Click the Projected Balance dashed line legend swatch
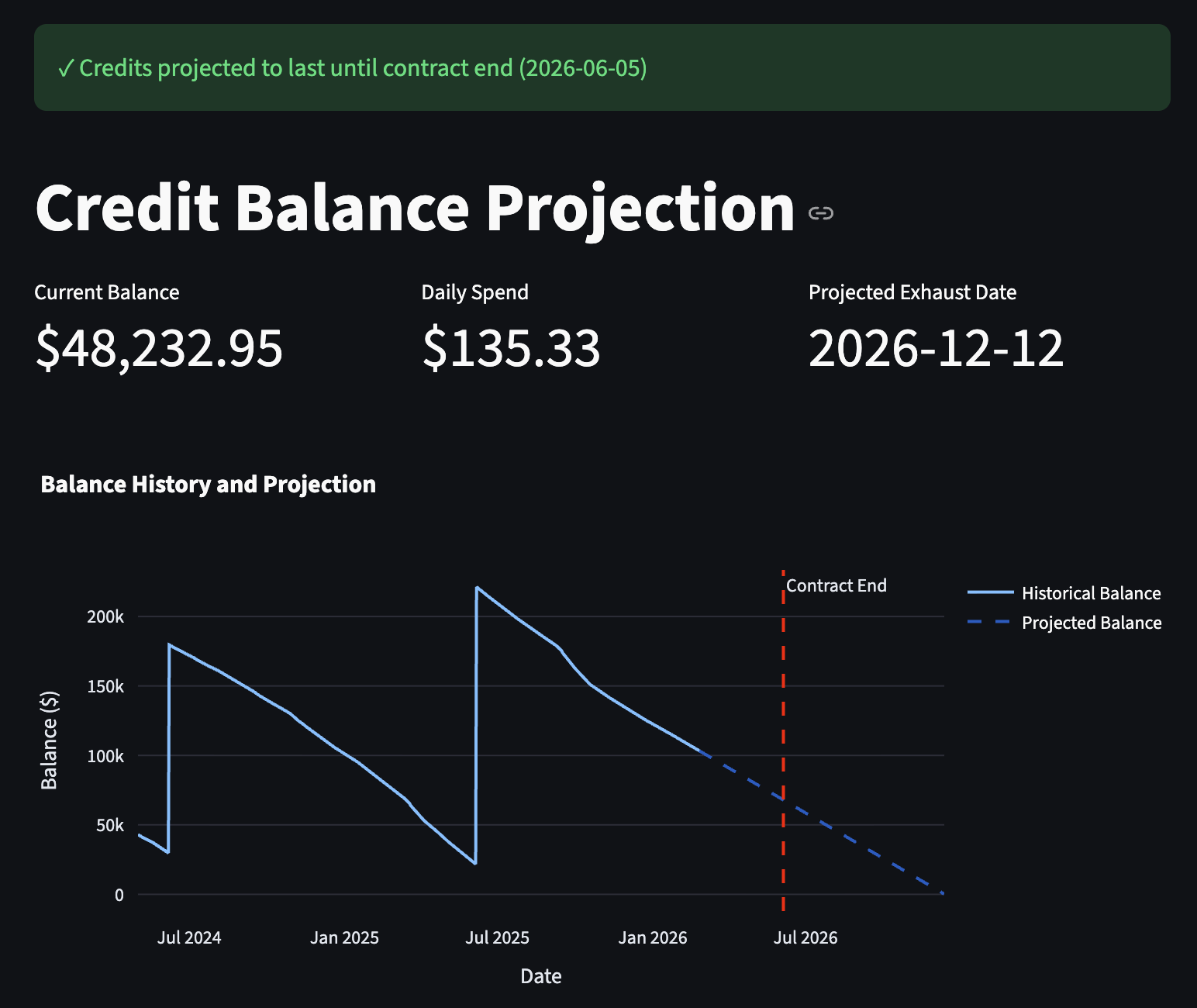This screenshot has width=1197, height=1008. [989, 623]
